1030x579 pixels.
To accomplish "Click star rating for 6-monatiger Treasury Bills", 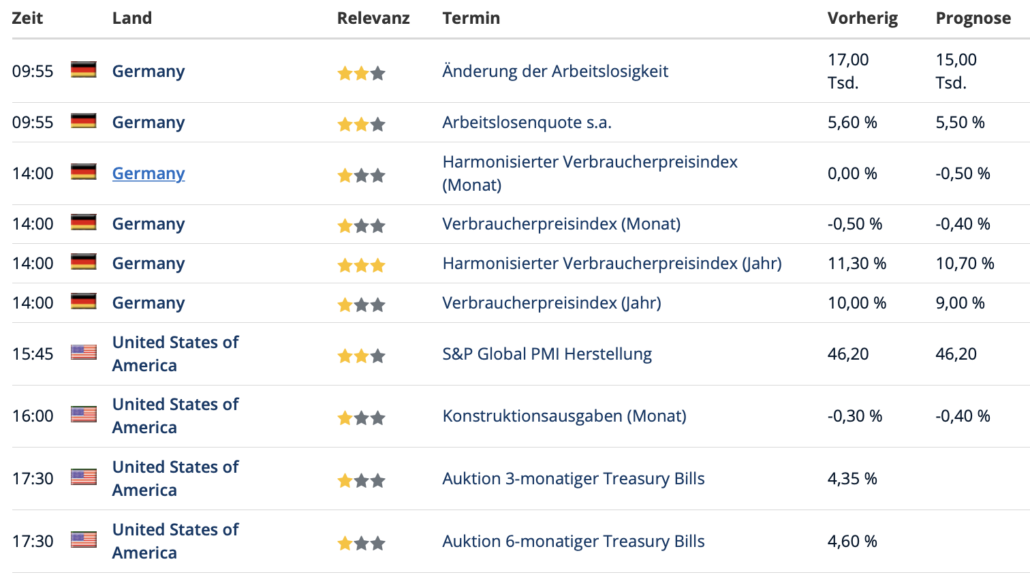I will point(361,543).
